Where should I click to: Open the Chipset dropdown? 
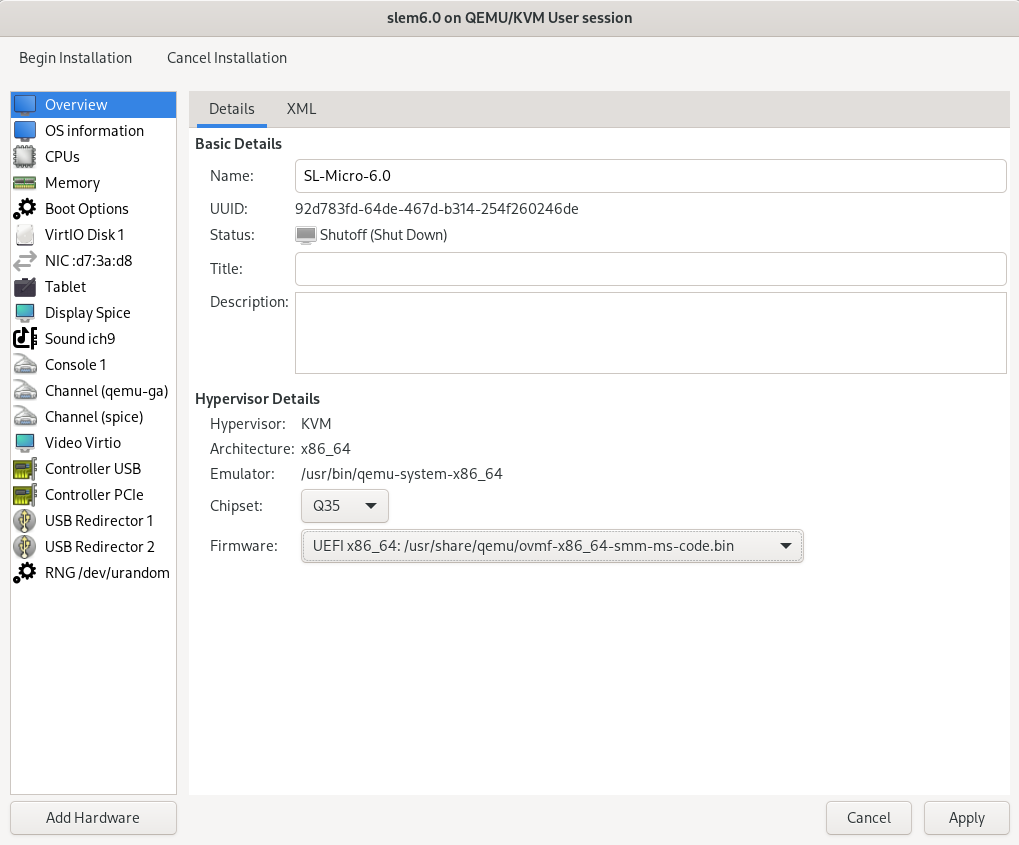(344, 506)
